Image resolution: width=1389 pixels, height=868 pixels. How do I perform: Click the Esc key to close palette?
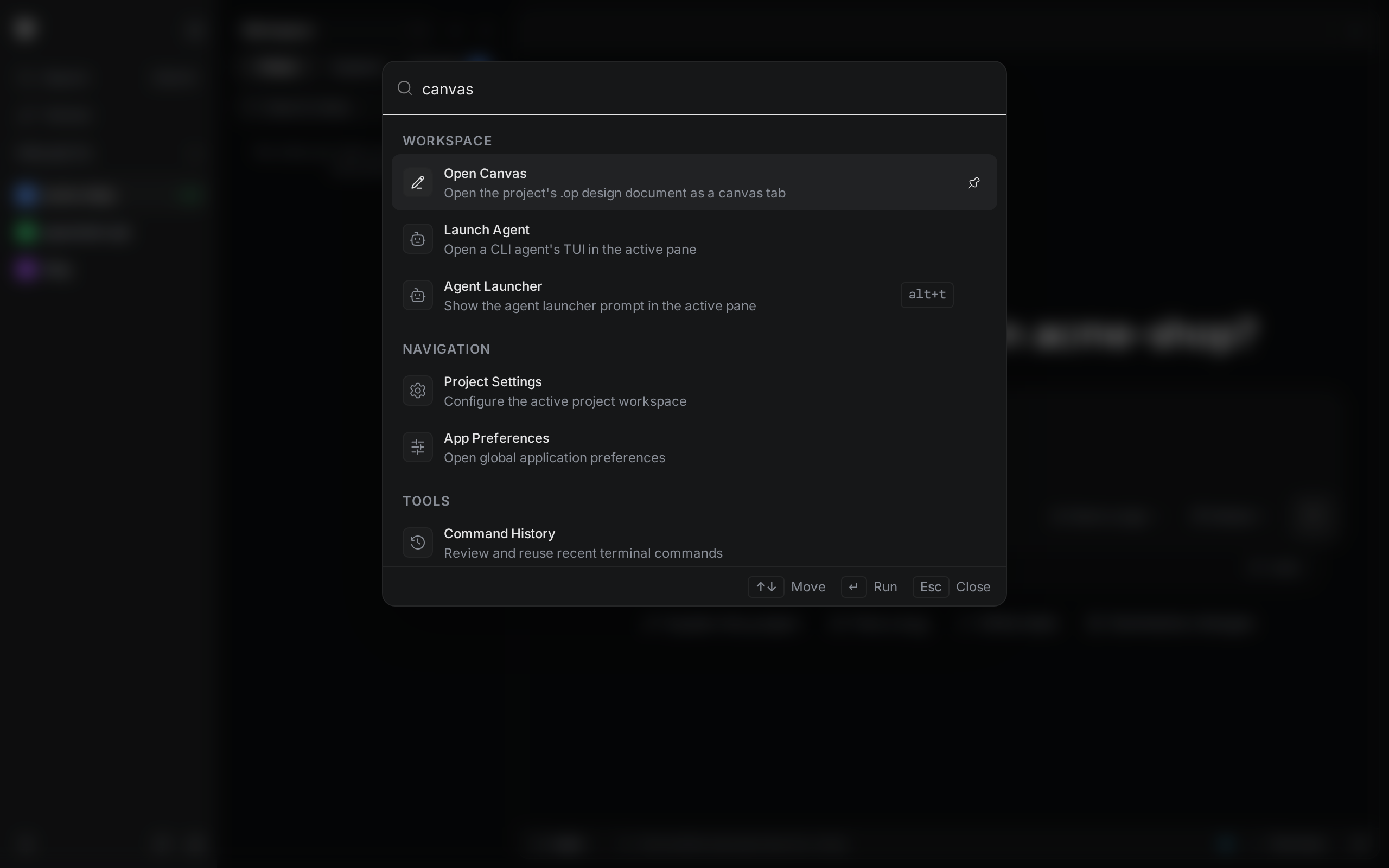click(x=930, y=586)
